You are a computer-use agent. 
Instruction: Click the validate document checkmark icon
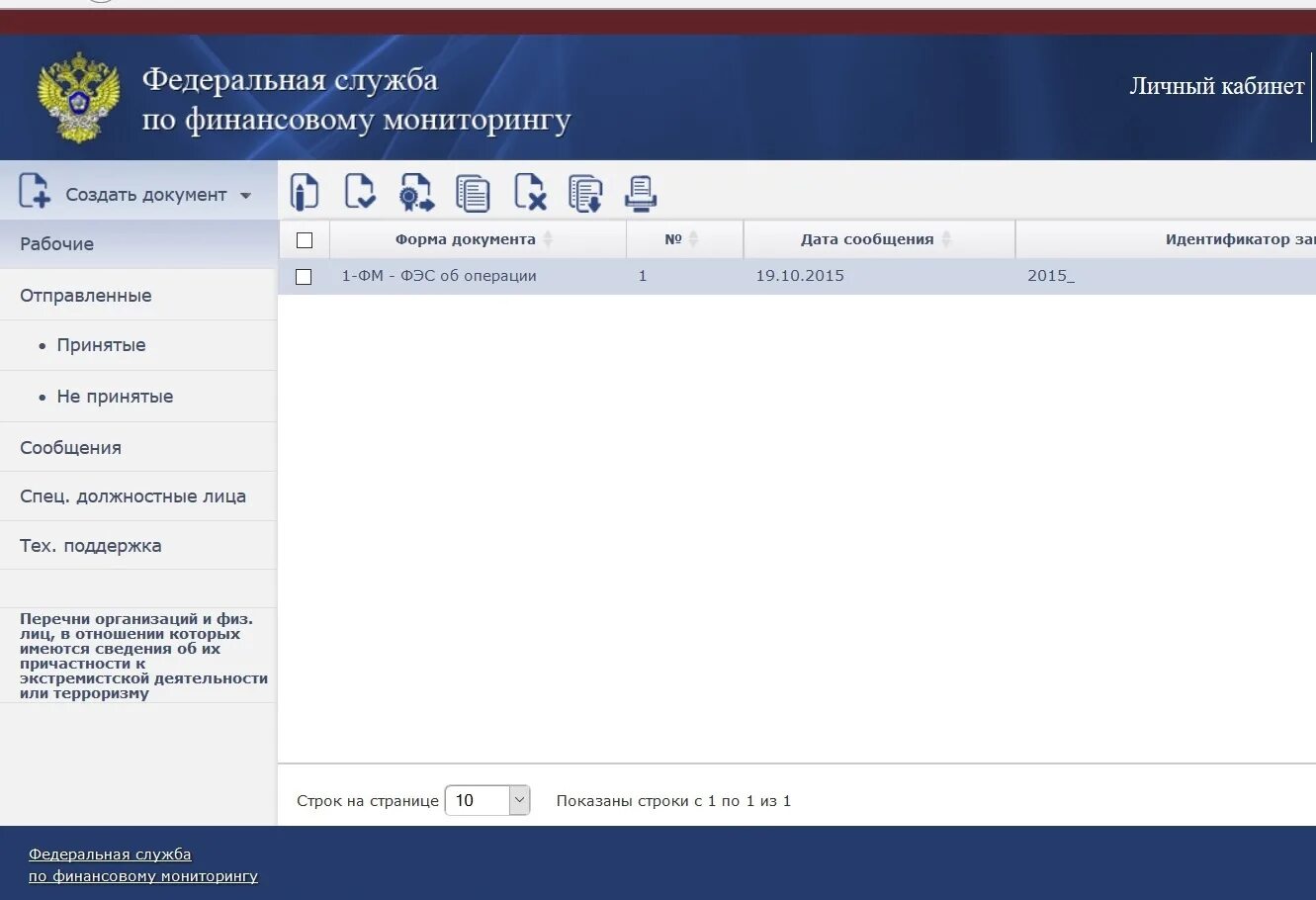pos(360,191)
